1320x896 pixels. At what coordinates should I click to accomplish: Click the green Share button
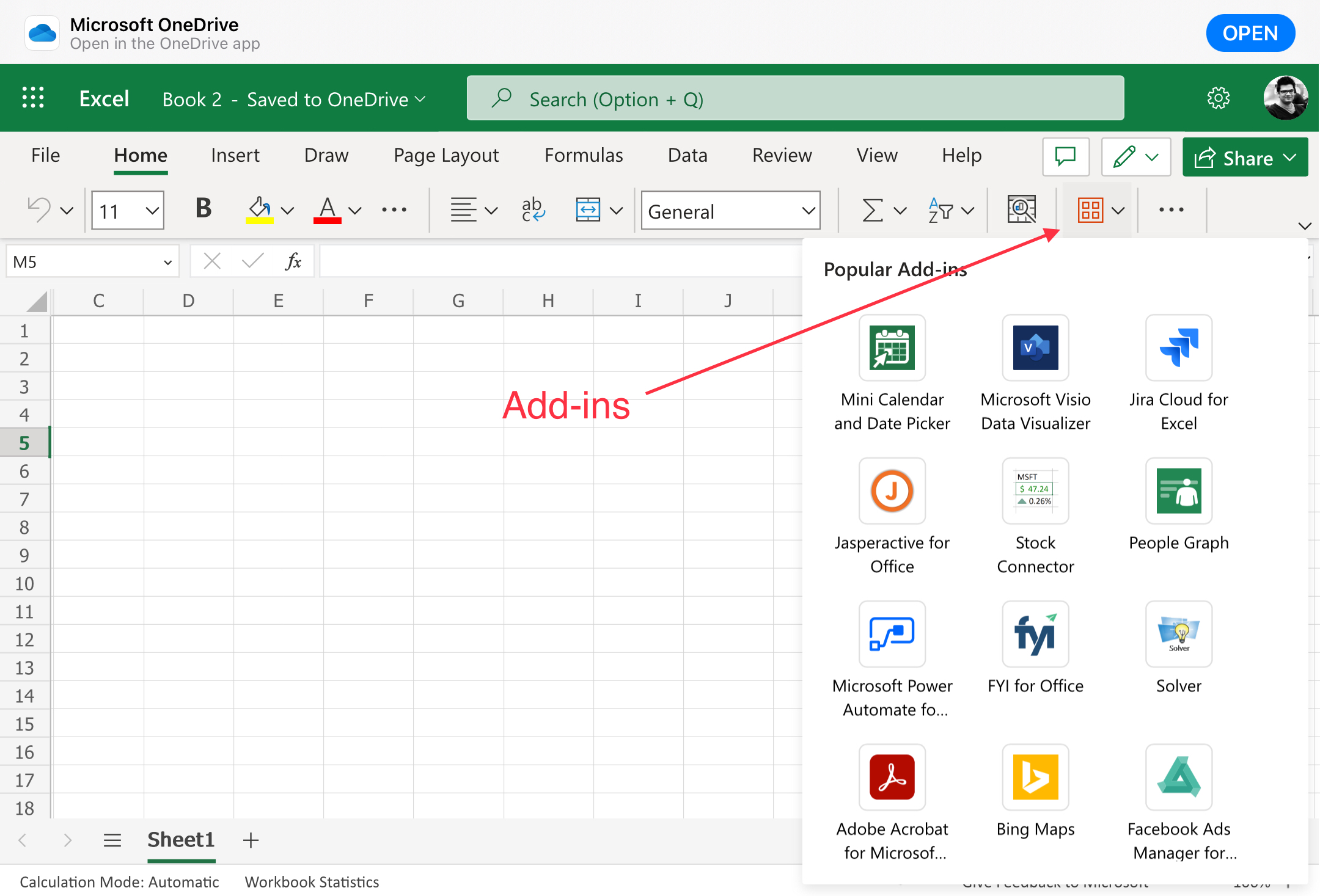[x=1245, y=158]
